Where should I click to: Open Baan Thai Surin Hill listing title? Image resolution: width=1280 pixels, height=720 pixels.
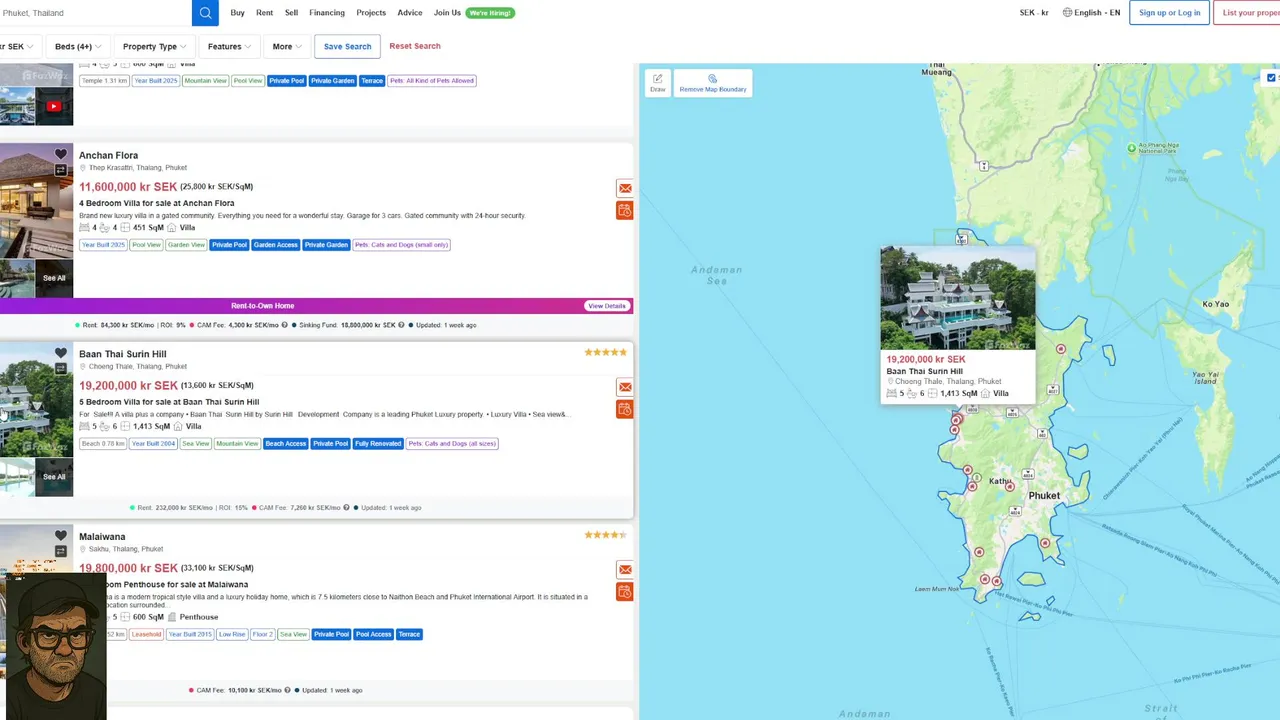pyautogui.click(x=123, y=354)
